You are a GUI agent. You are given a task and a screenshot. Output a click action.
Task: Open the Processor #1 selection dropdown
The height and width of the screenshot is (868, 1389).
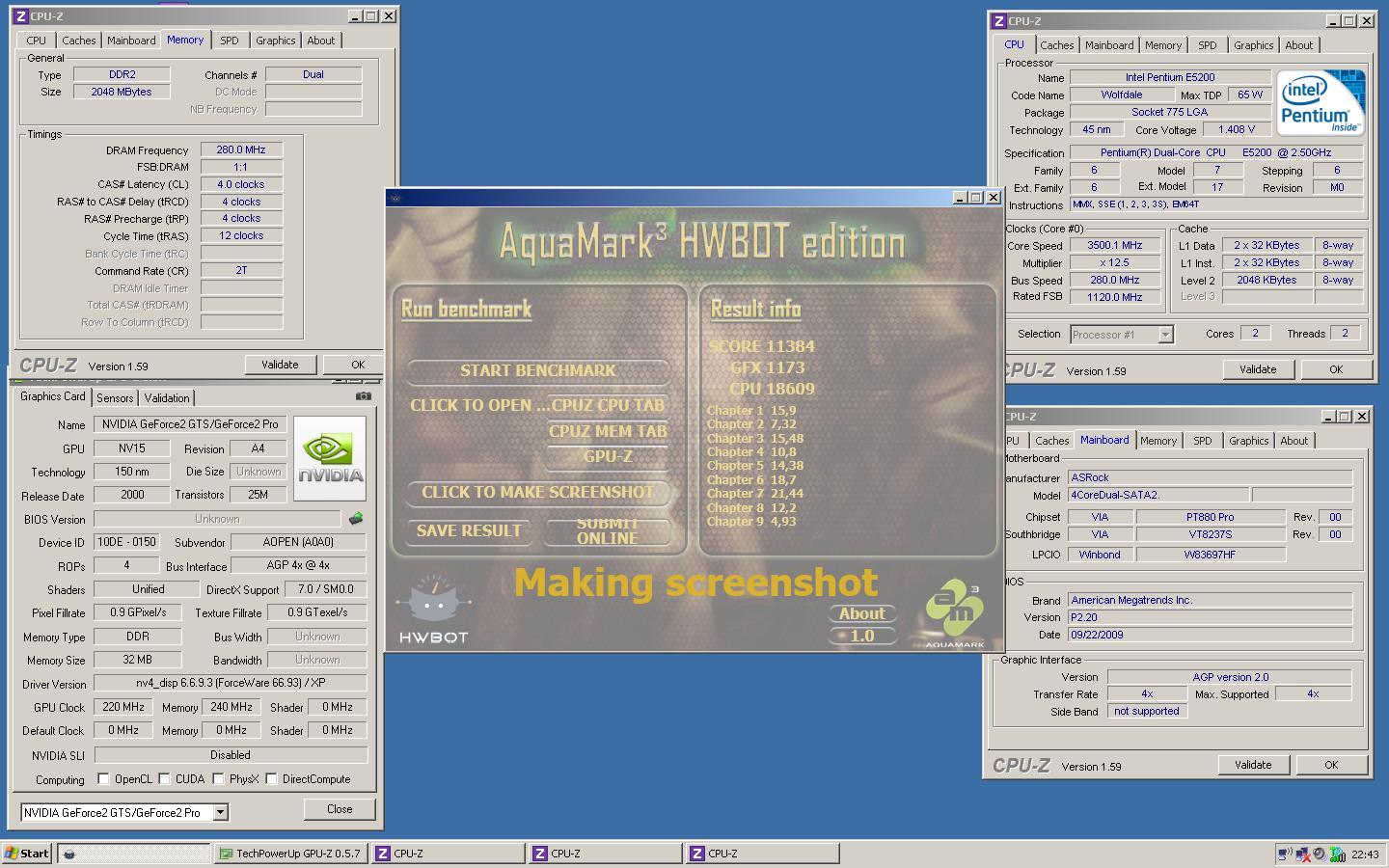1165,335
